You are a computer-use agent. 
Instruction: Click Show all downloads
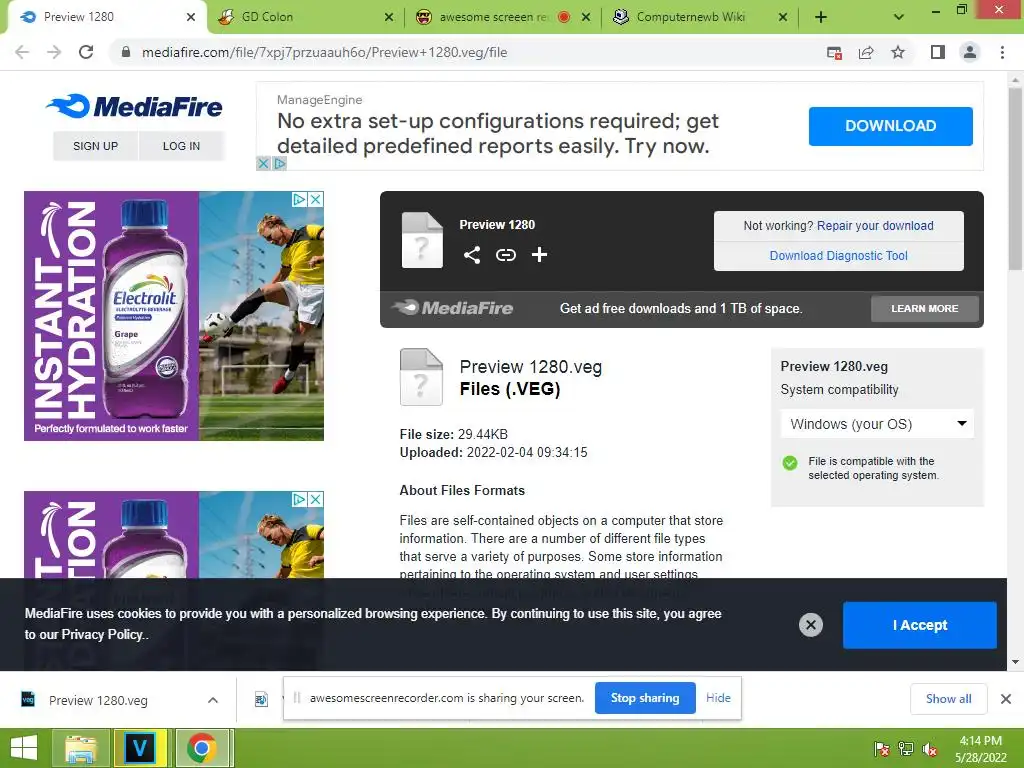948,699
